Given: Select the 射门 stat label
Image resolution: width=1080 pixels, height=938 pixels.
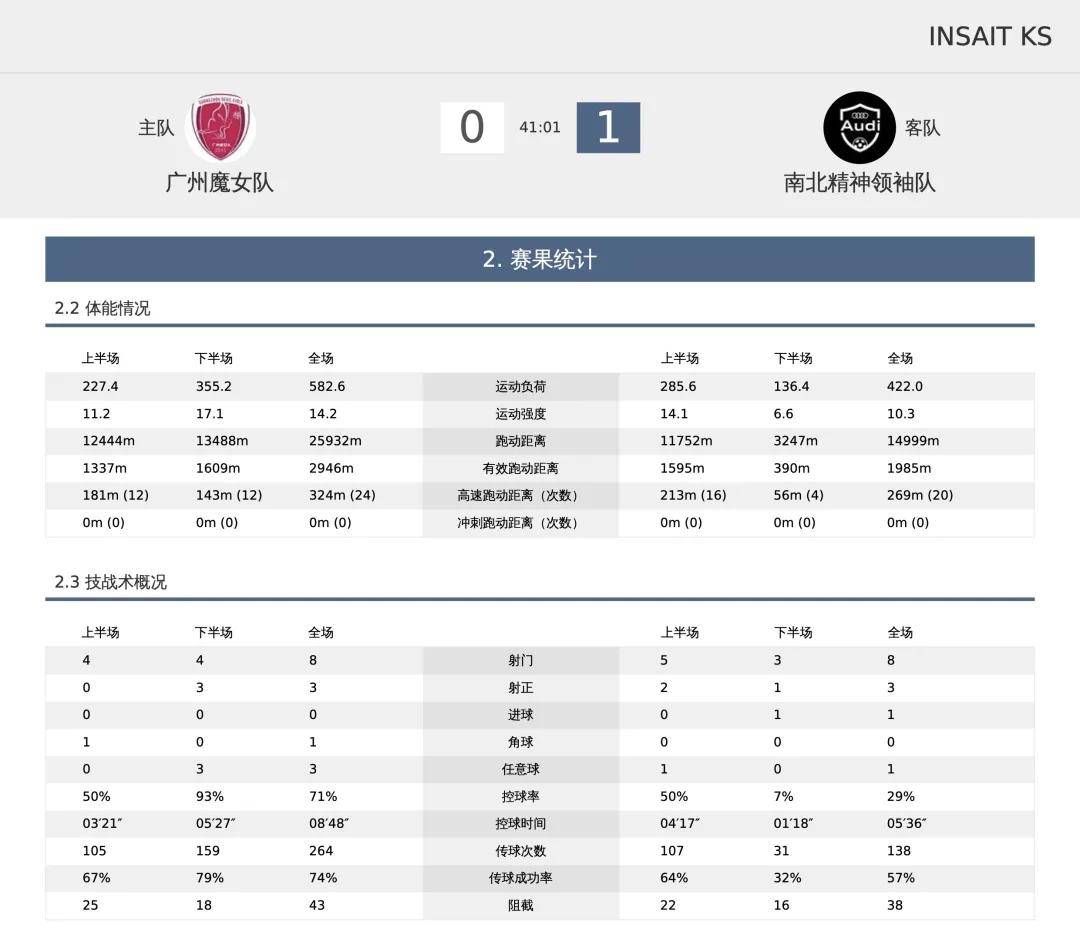Looking at the screenshot, I should [521, 660].
